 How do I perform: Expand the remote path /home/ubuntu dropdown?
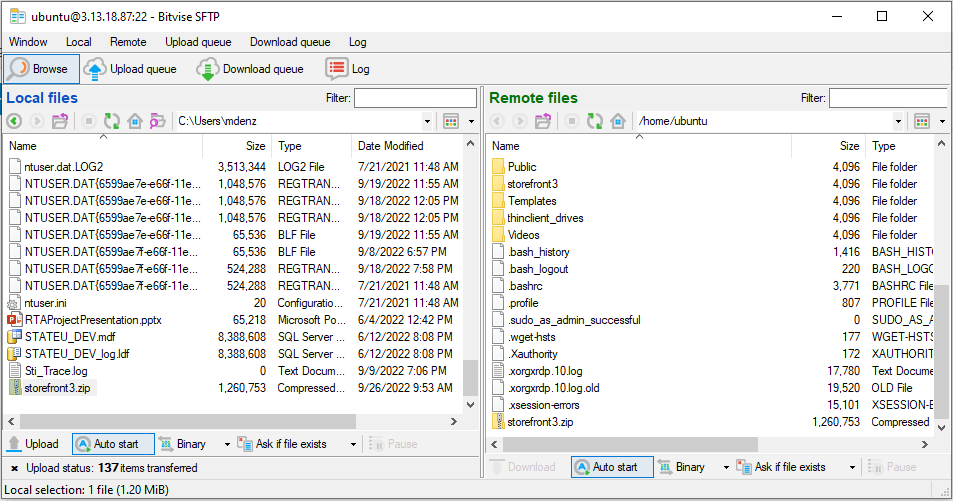pyautogui.click(x=898, y=121)
